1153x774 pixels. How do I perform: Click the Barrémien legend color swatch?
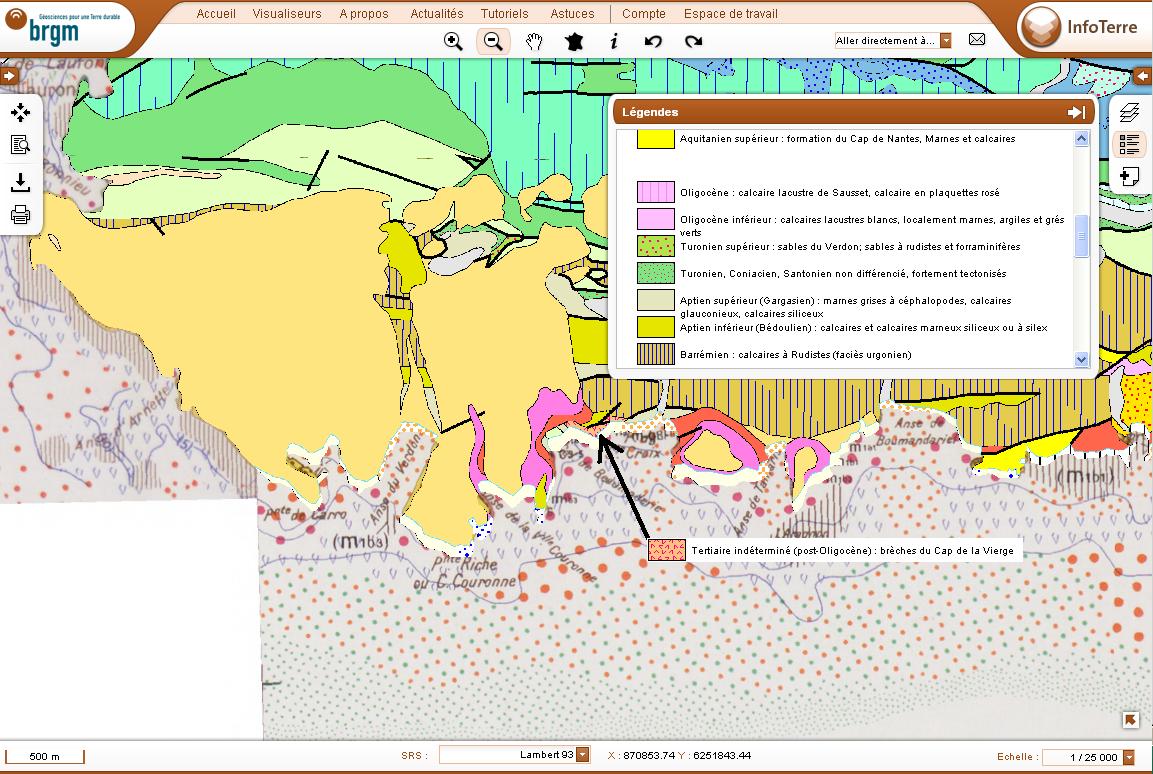tap(656, 354)
